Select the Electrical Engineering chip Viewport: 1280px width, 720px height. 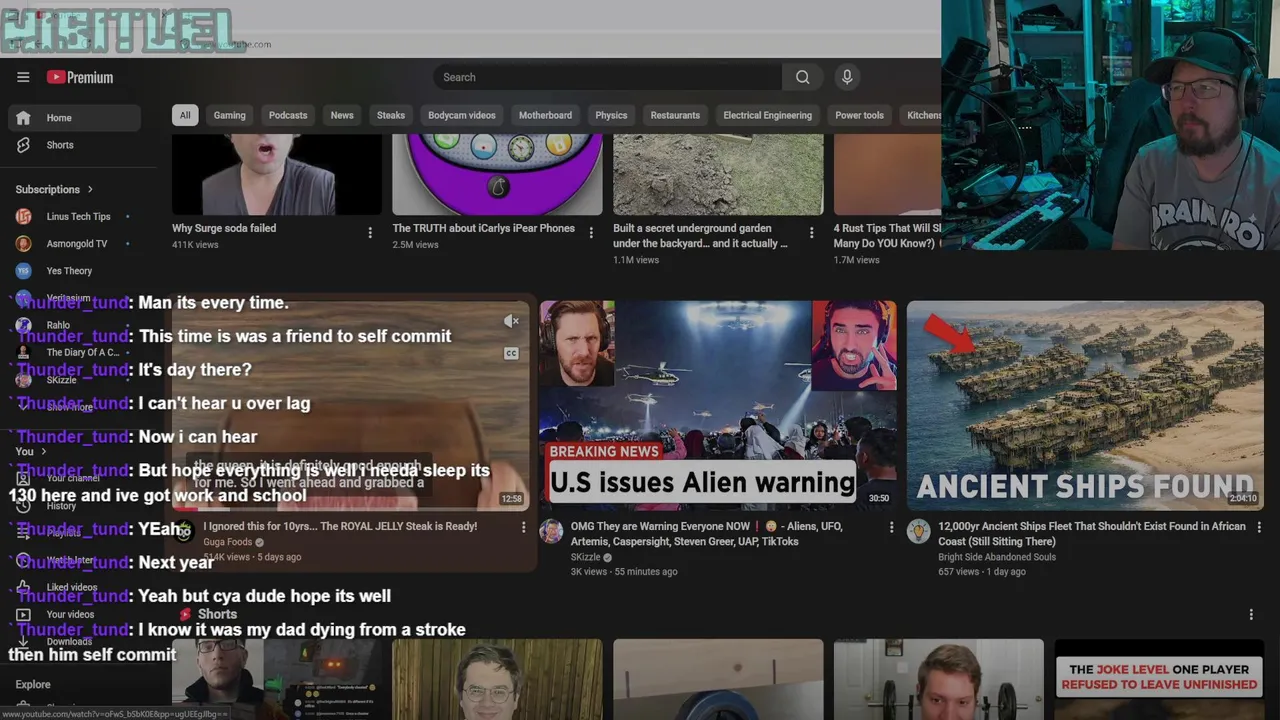(768, 115)
